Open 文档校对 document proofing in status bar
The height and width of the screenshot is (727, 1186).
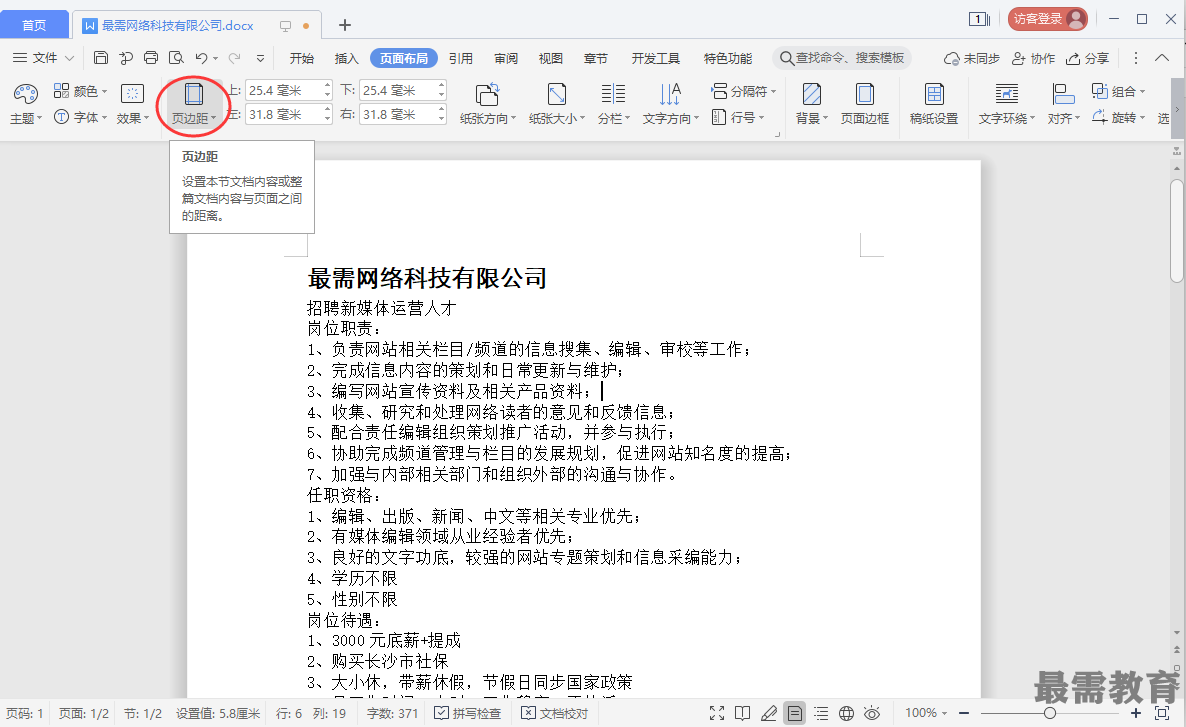click(554, 713)
